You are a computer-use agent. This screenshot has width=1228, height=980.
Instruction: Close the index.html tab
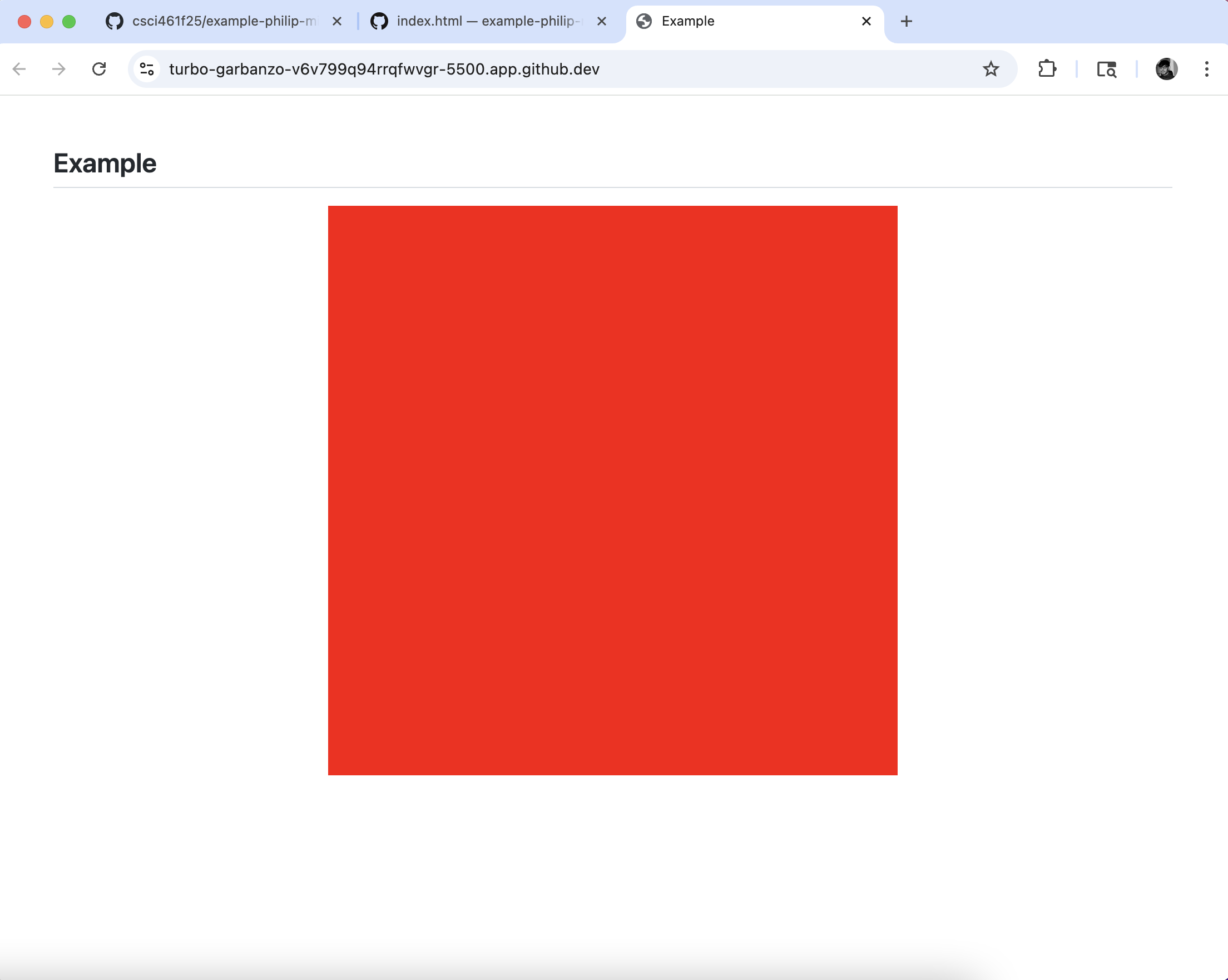[x=601, y=22]
